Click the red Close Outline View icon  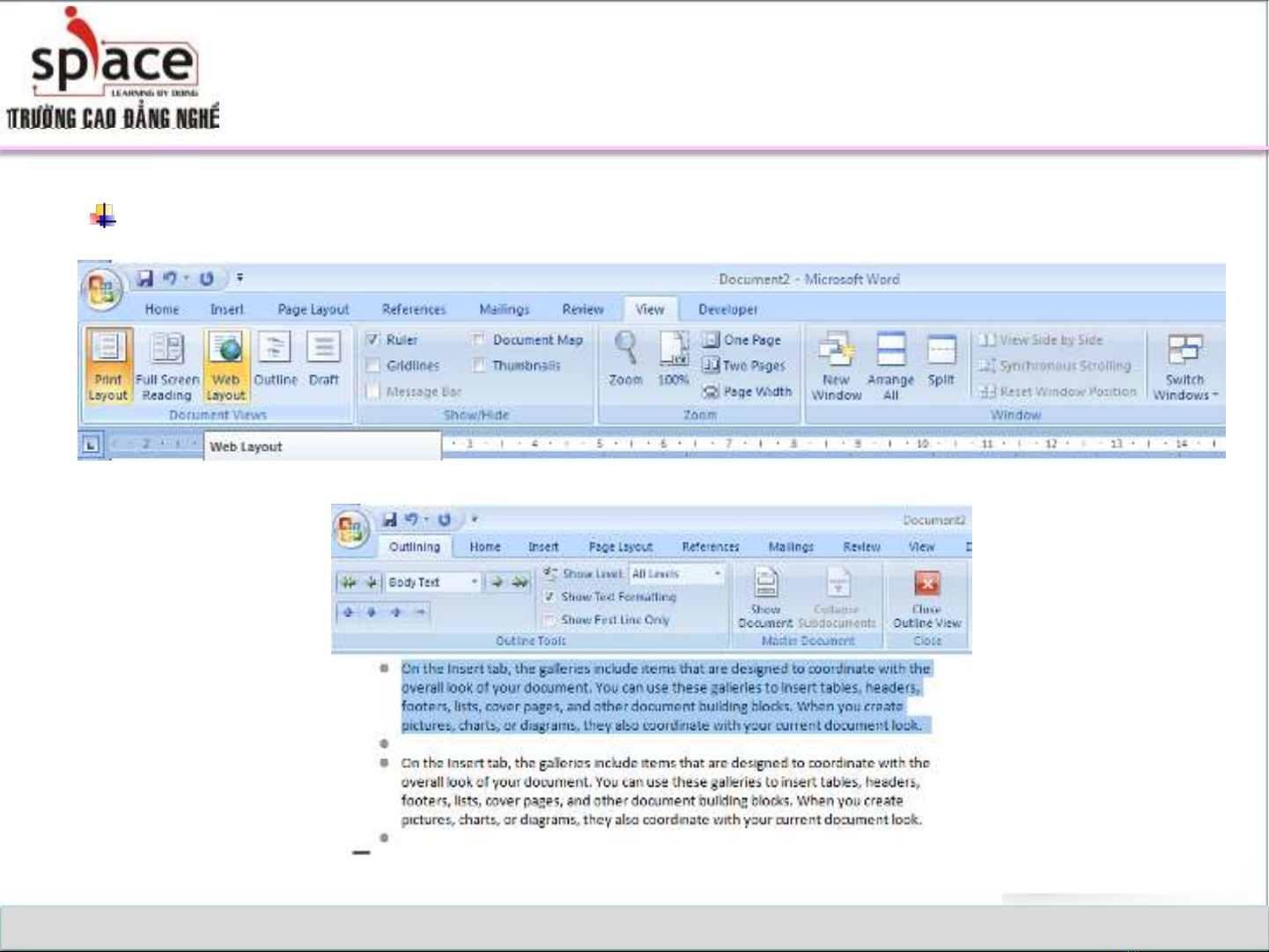pyautogui.click(x=926, y=584)
